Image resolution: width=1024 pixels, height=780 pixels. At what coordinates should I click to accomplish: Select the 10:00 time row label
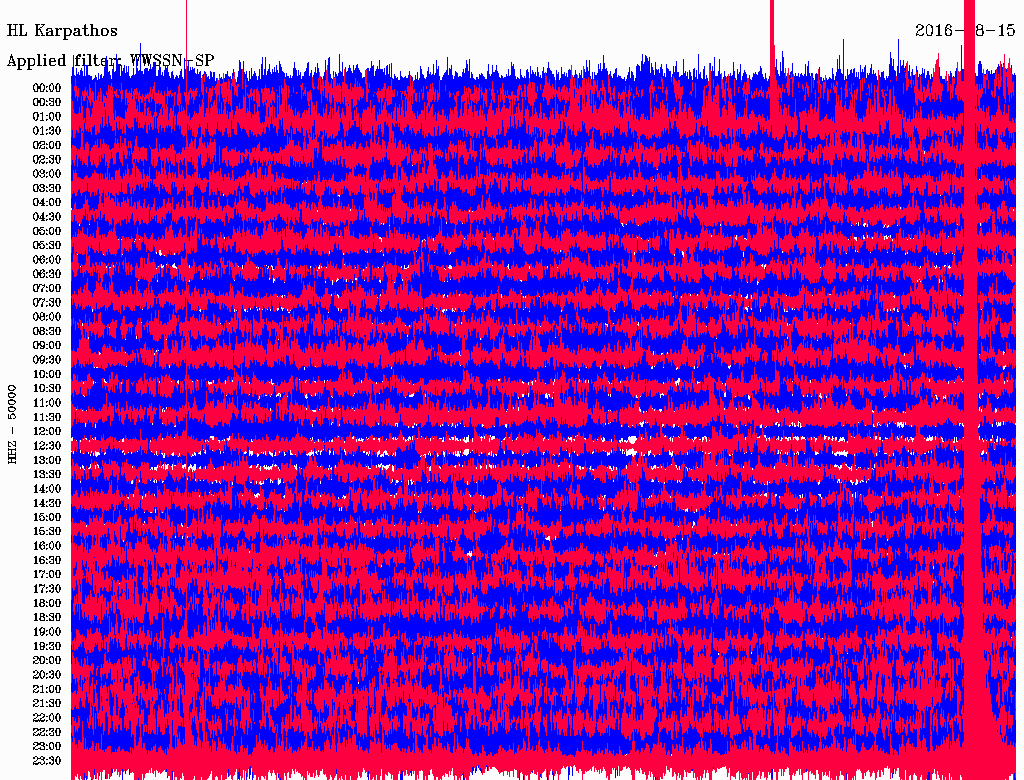point(47,374)
